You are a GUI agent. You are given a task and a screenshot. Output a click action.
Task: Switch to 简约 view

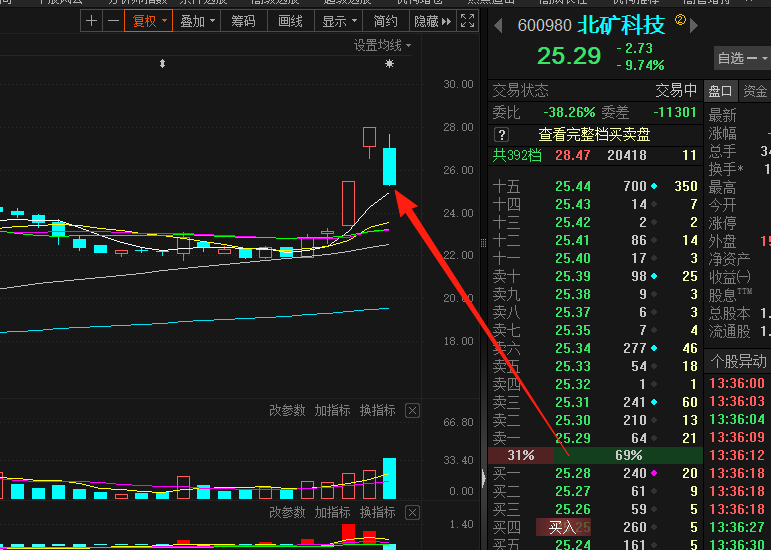[385, 21]
